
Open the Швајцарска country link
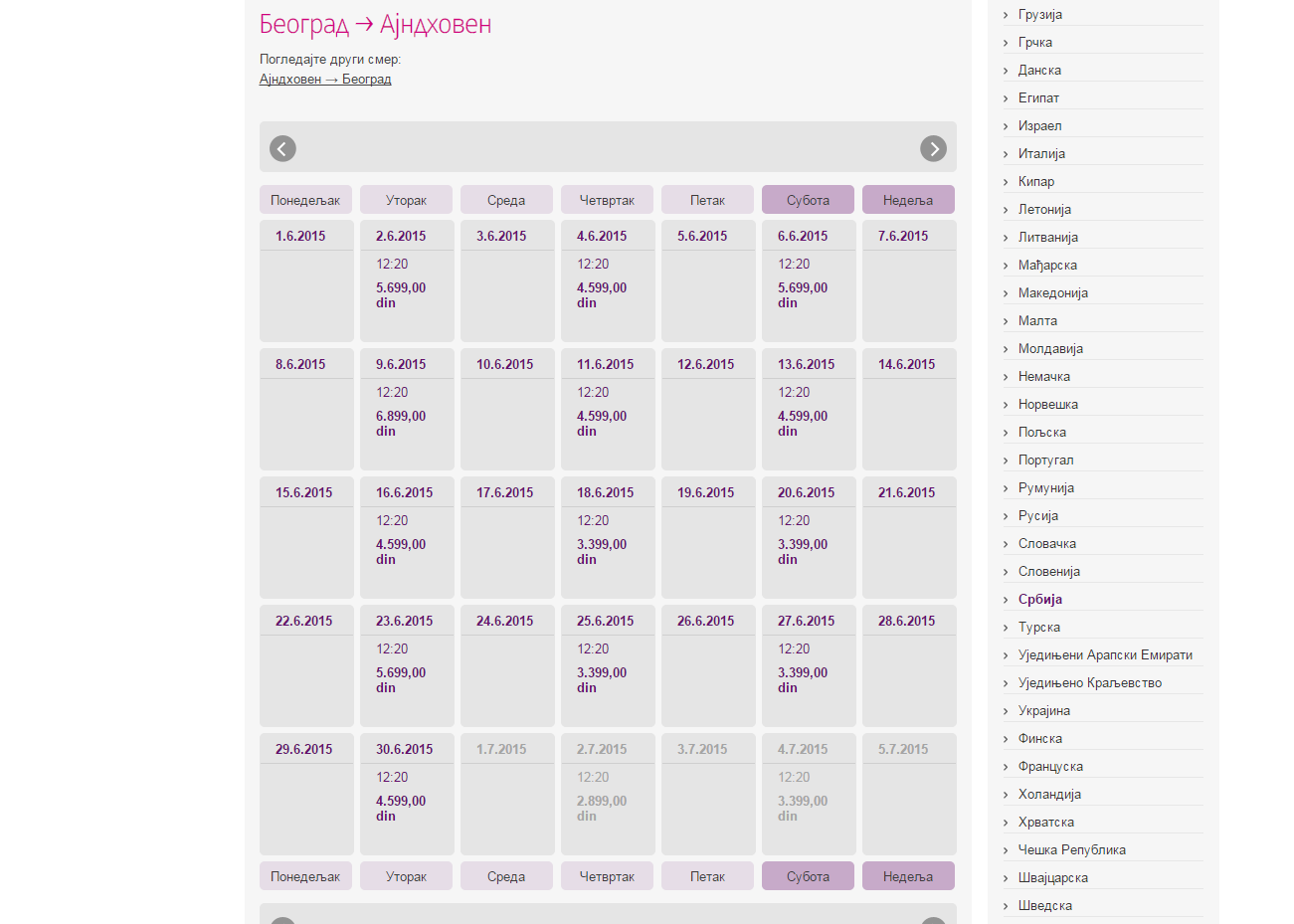tap(1052, 878)
